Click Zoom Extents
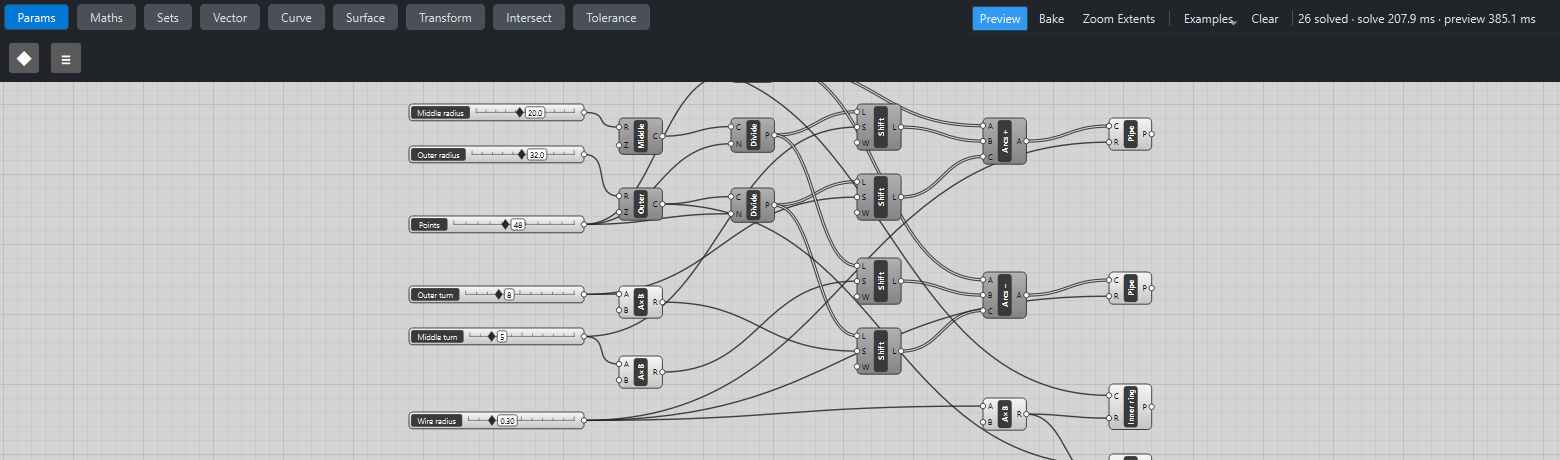This screenshot has width=1560, height=460. pyautogui.click(x=1118, y=18)
